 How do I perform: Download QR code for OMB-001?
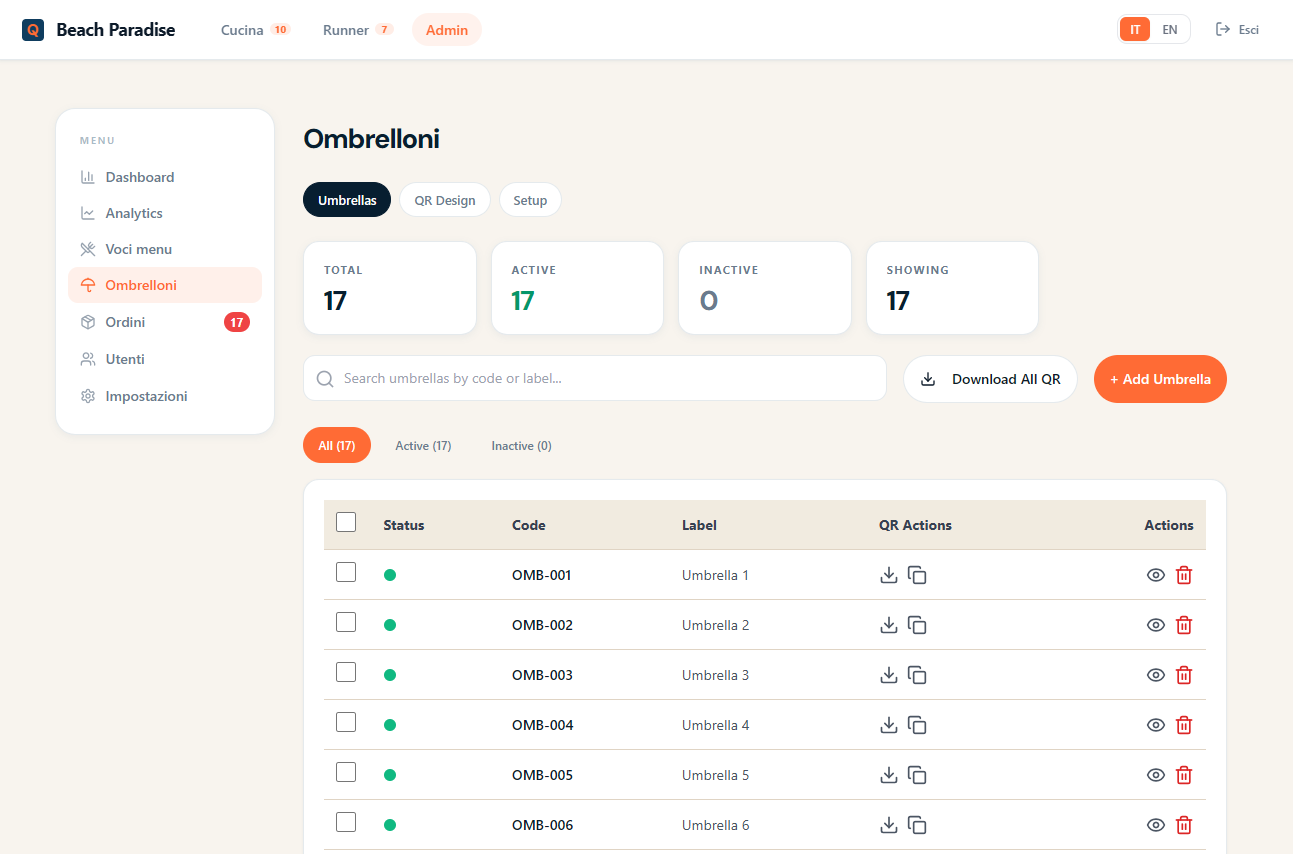click(888, 575)
